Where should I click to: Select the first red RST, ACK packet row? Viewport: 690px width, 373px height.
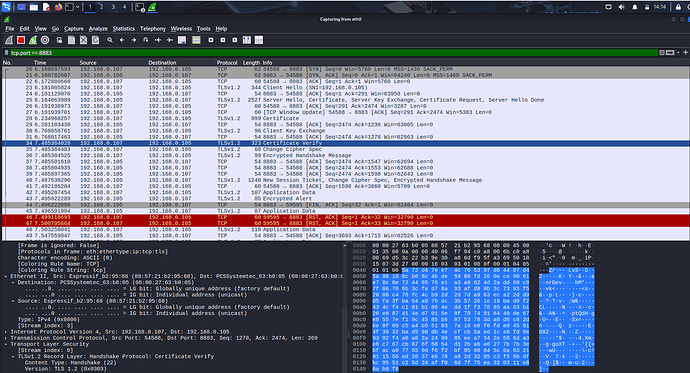(346, 217)
